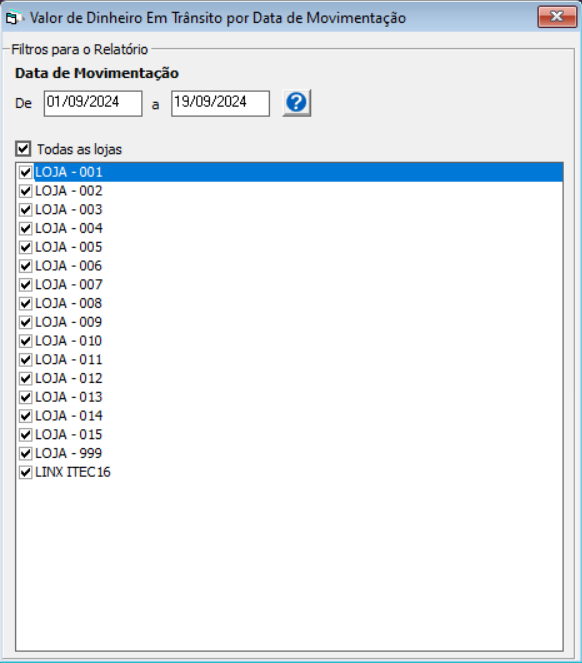The image size is (582, 663).
Task: Click the window title bar application icon
Action: tap(12, 18)
